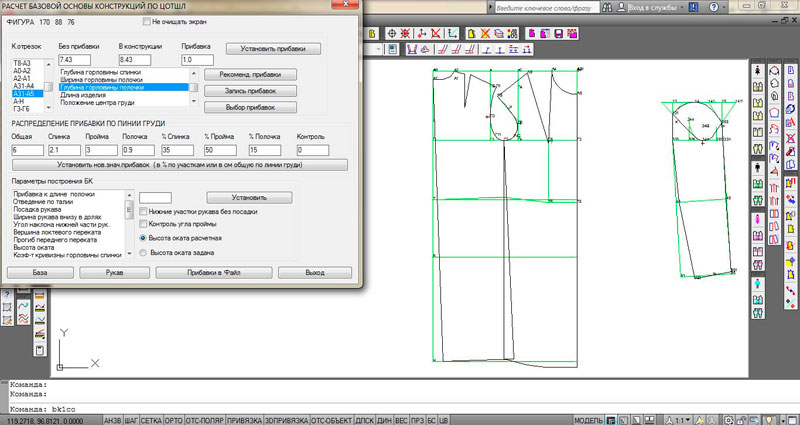Click the red letter A text icon

pos(790,122)
